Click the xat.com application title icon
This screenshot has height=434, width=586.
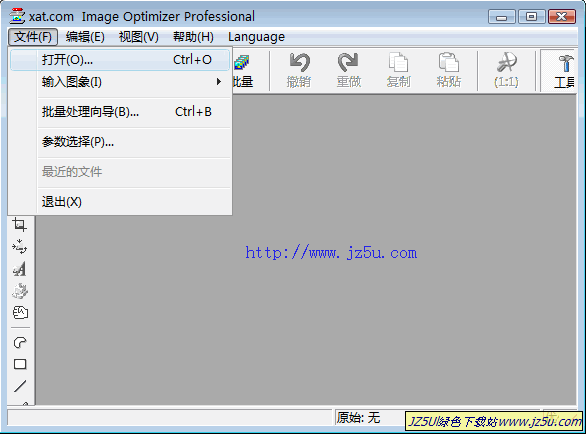17,16
